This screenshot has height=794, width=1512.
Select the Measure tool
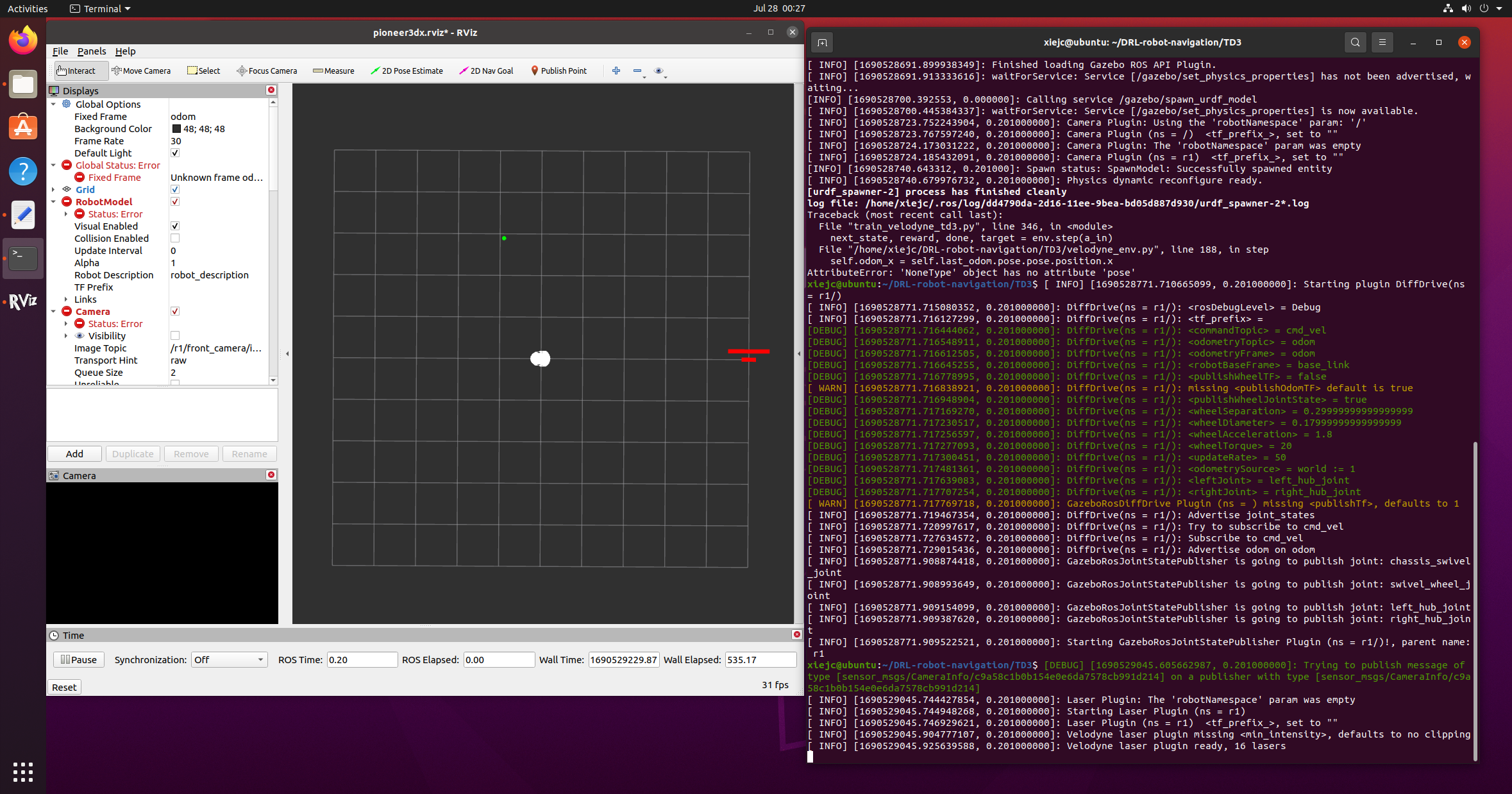(x=333, y=71)
